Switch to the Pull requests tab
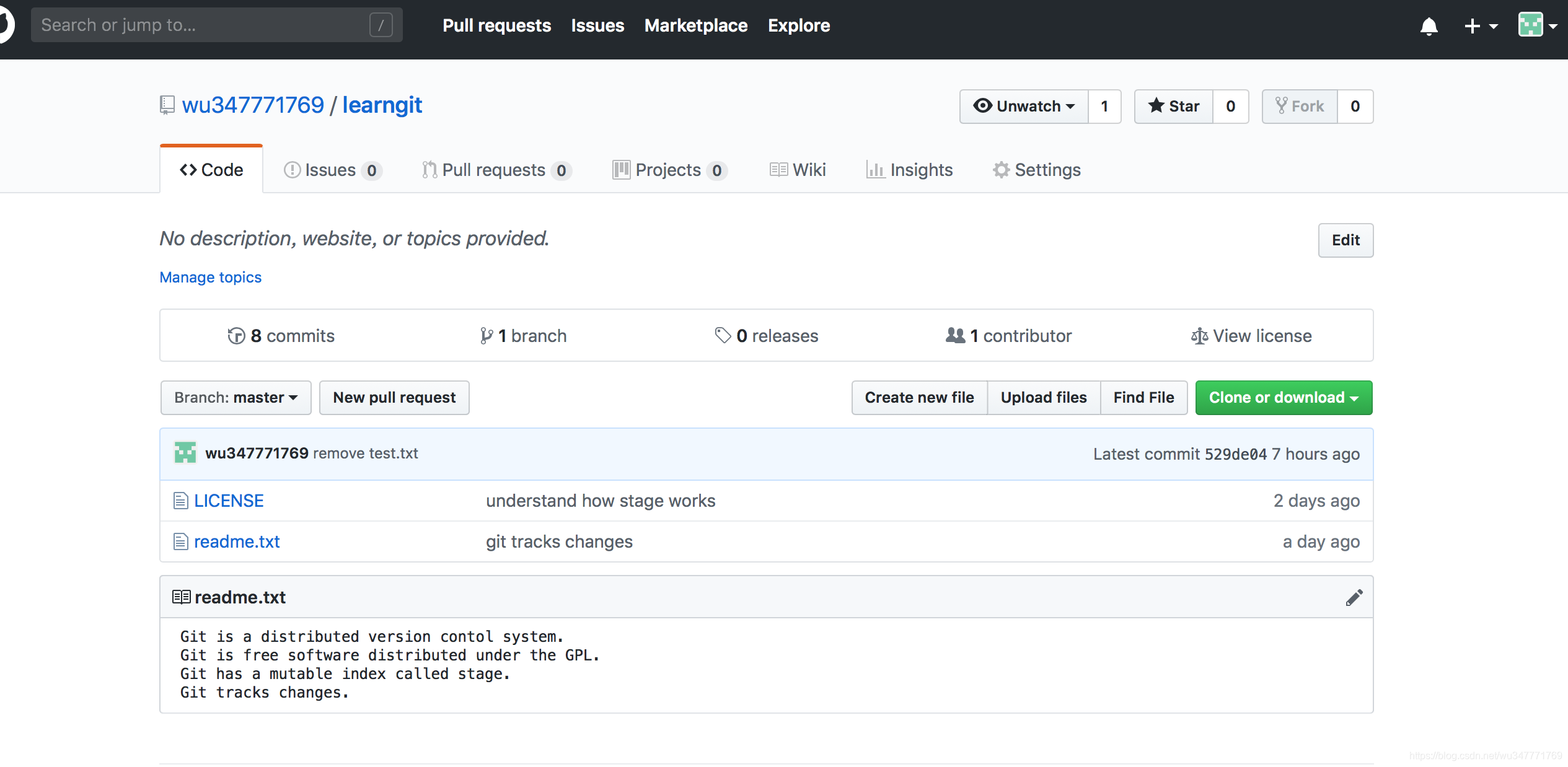1568x767 pixels. pos(496,170)
